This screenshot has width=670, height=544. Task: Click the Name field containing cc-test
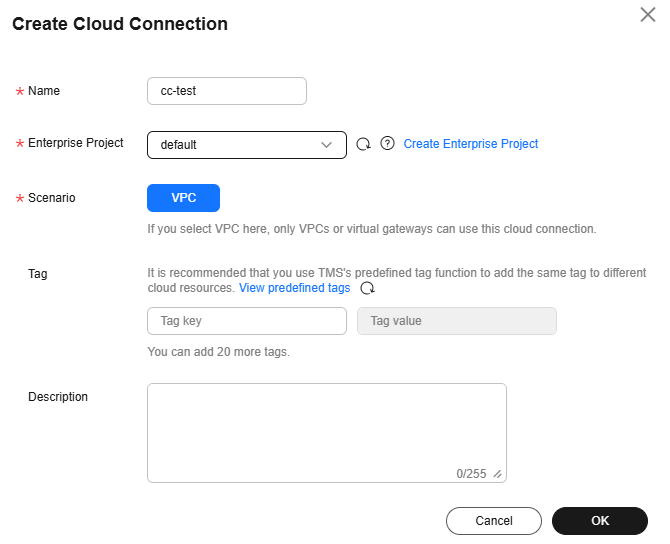tap(227, 91)
